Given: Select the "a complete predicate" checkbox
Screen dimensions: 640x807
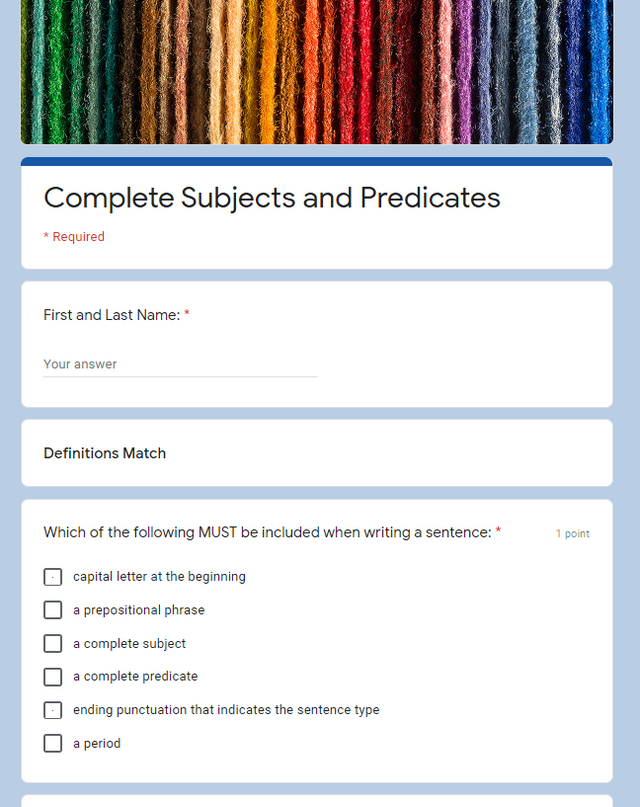Looking at the screenshot, I should click(52, 677).
